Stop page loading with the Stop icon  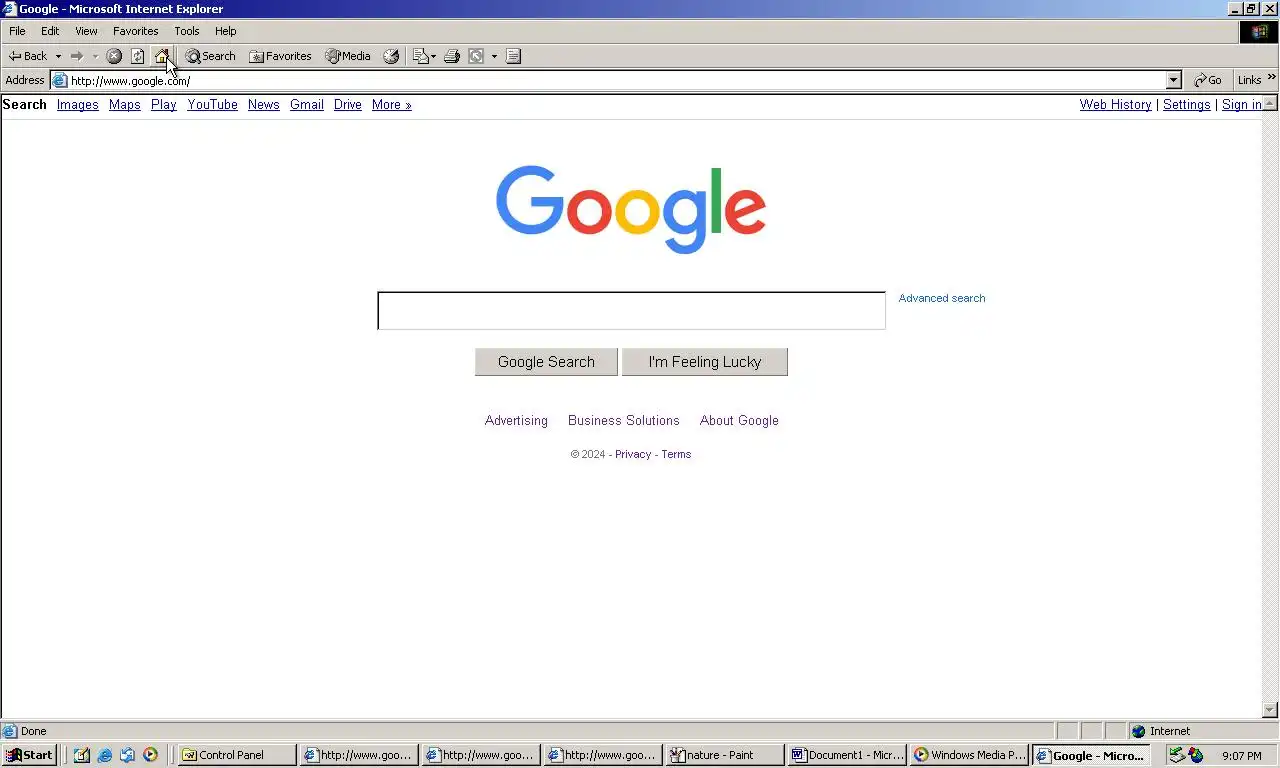tap(114, 56)
